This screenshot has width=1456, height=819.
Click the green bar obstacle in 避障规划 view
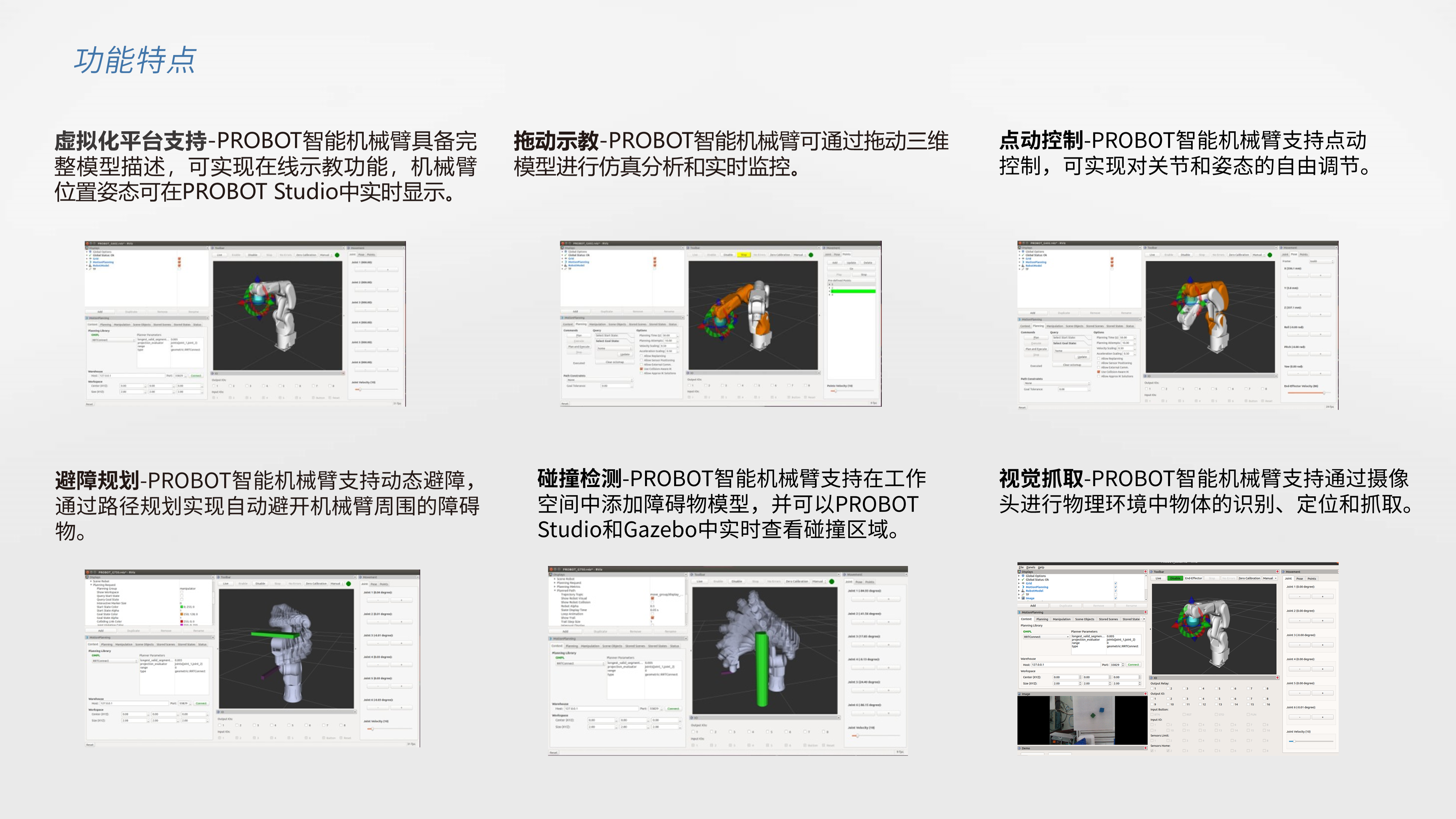tap(275, 635)
